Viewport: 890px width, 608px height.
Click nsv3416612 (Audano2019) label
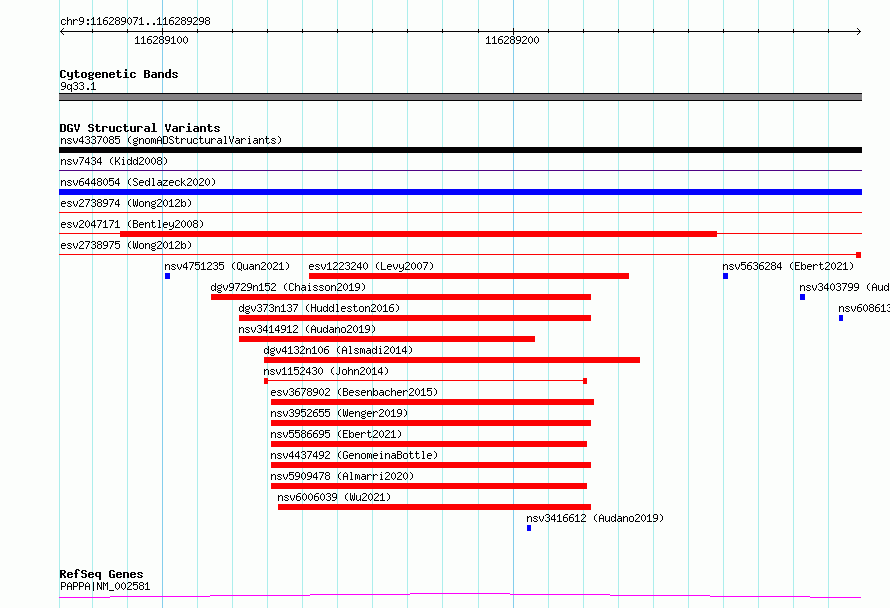pyautogui.click(x=595, y=518)
